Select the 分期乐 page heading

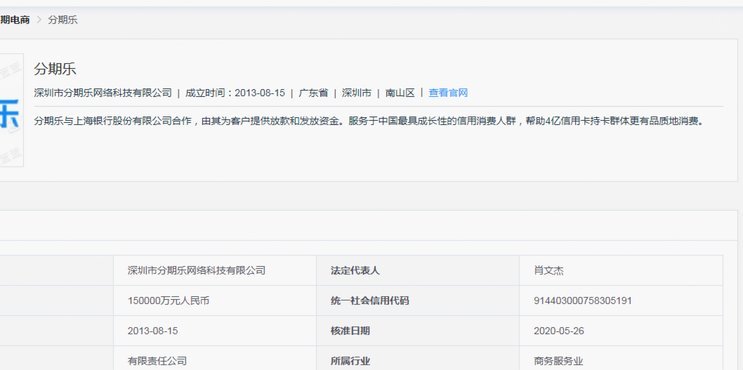pos(55,69)
